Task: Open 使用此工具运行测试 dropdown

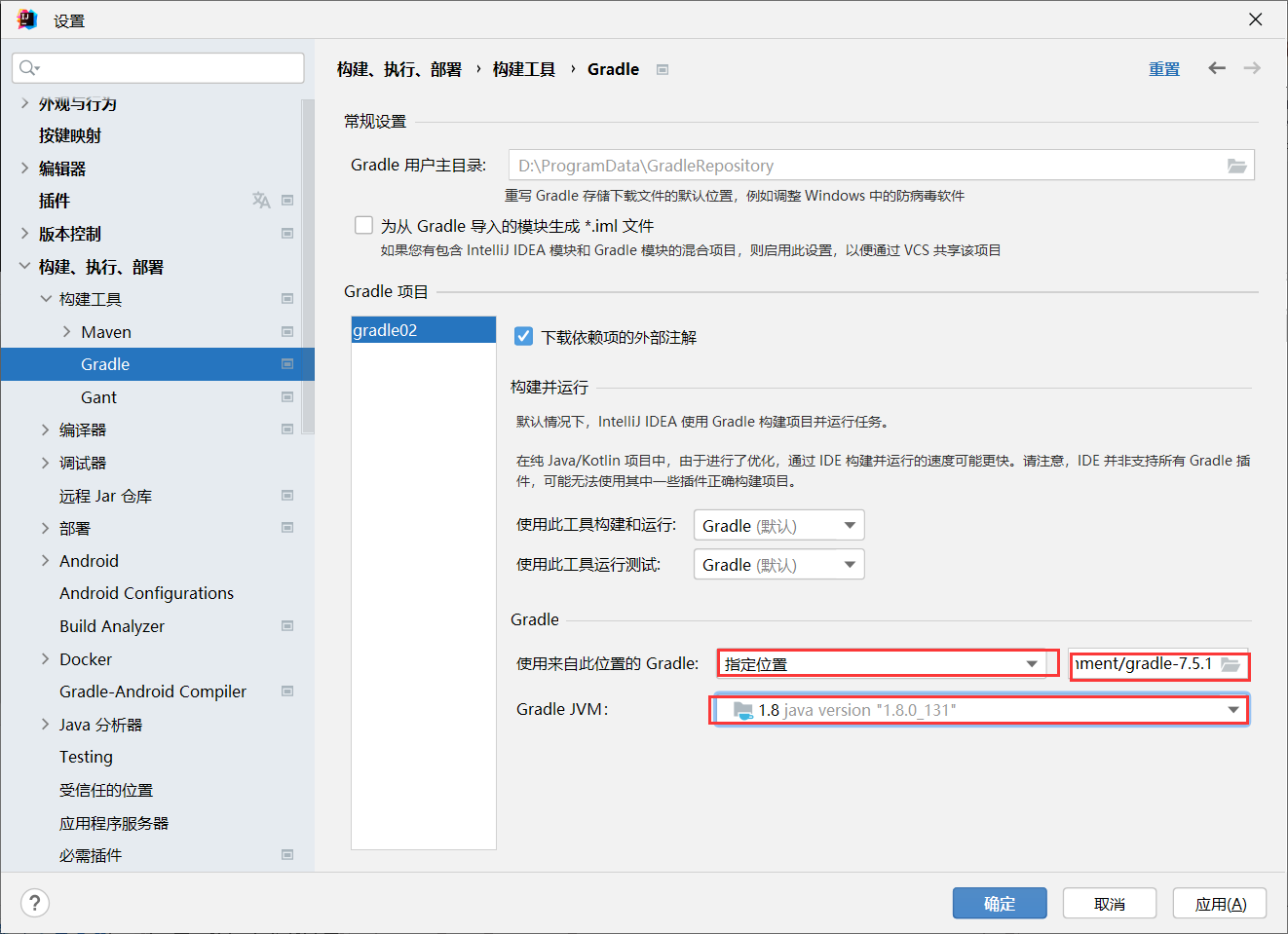Action: 778,564
